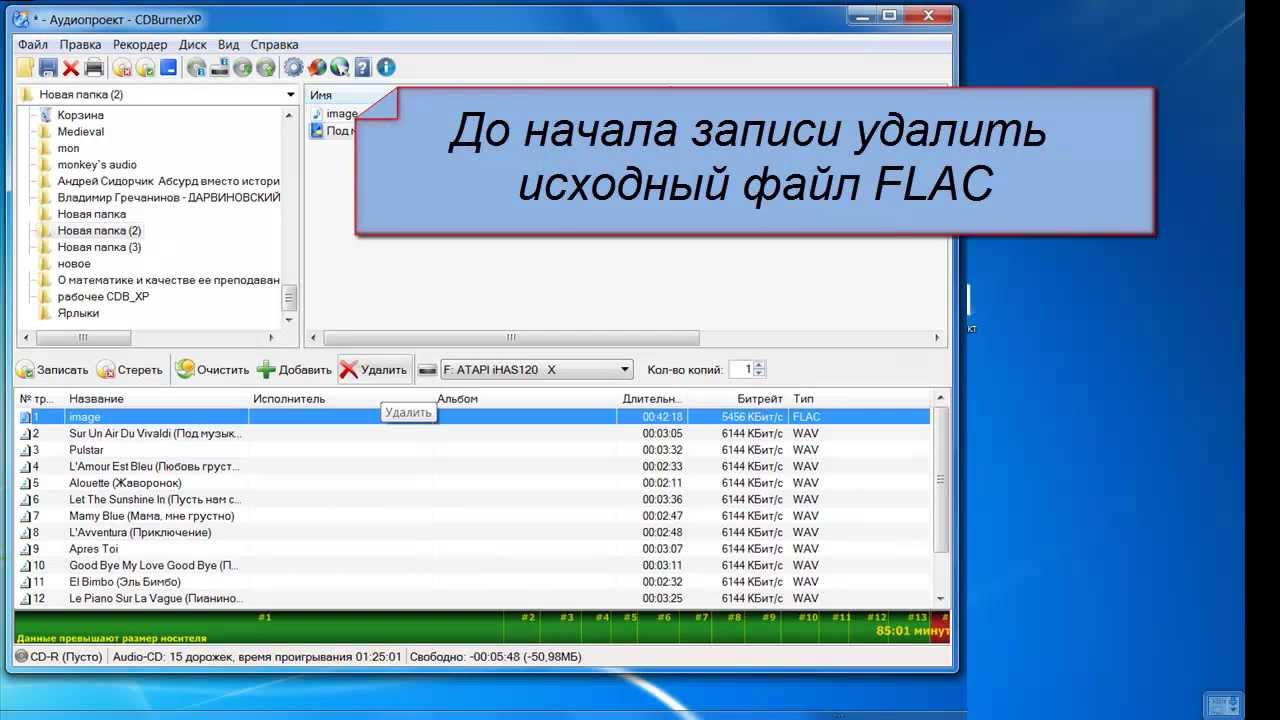Click the printer icon in top toolbar
Screen dimensions: 1280x720
[94, 68]
